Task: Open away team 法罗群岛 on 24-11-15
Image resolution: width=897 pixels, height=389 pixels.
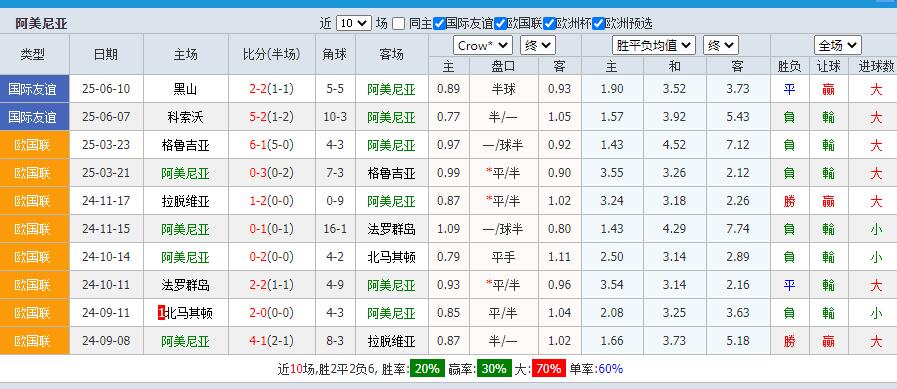Action: coord(391,229)
